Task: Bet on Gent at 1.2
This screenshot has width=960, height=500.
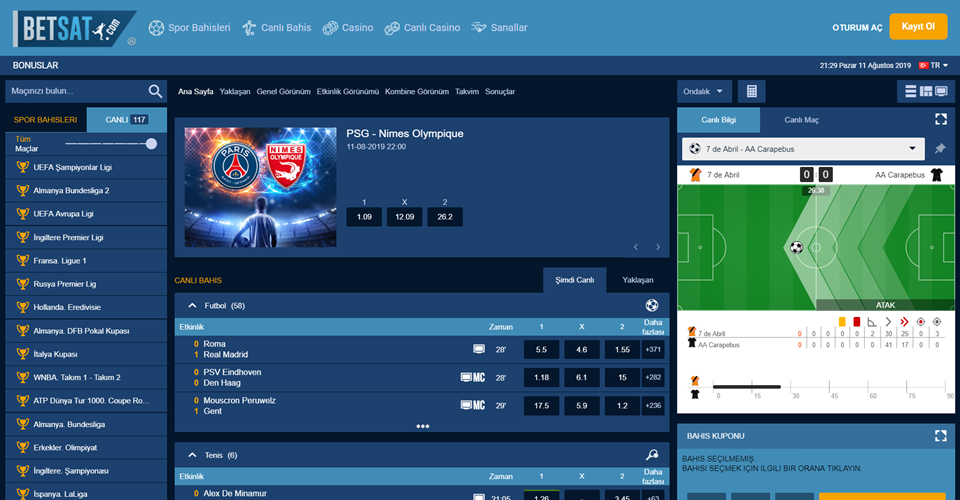Action: 622,405
